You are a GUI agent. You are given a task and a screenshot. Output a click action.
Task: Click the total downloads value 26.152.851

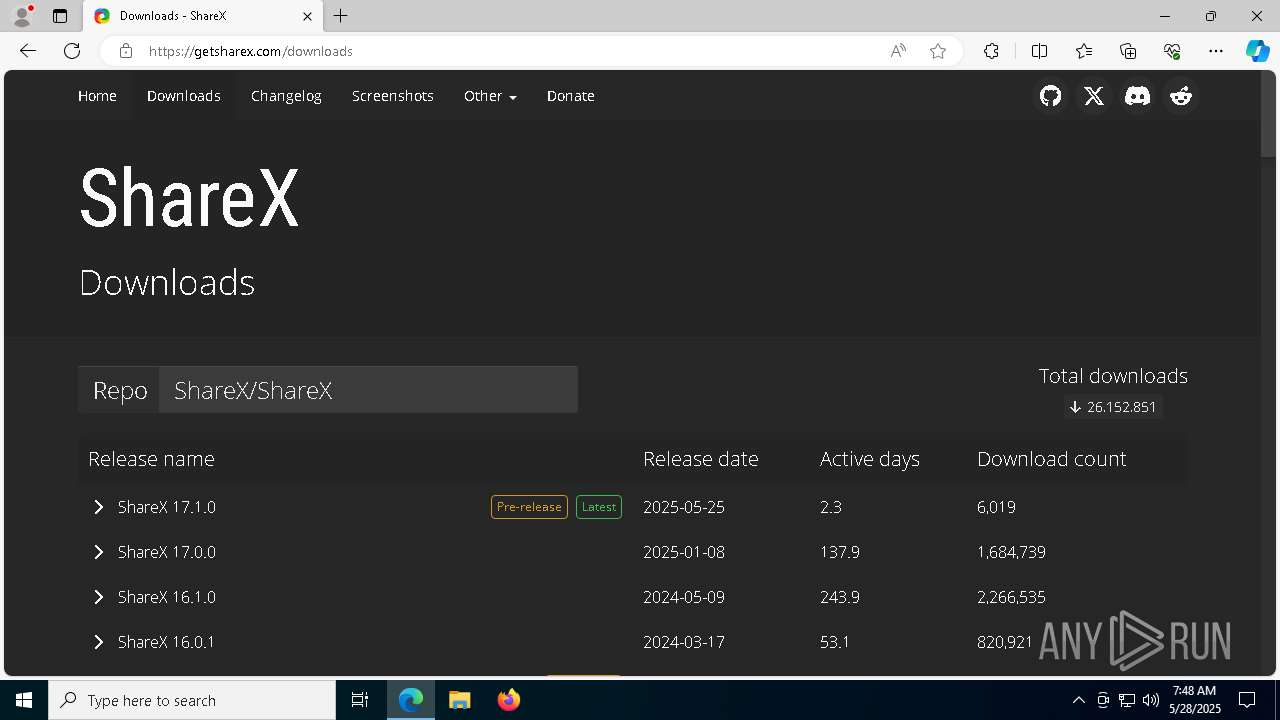point(1113,407)
